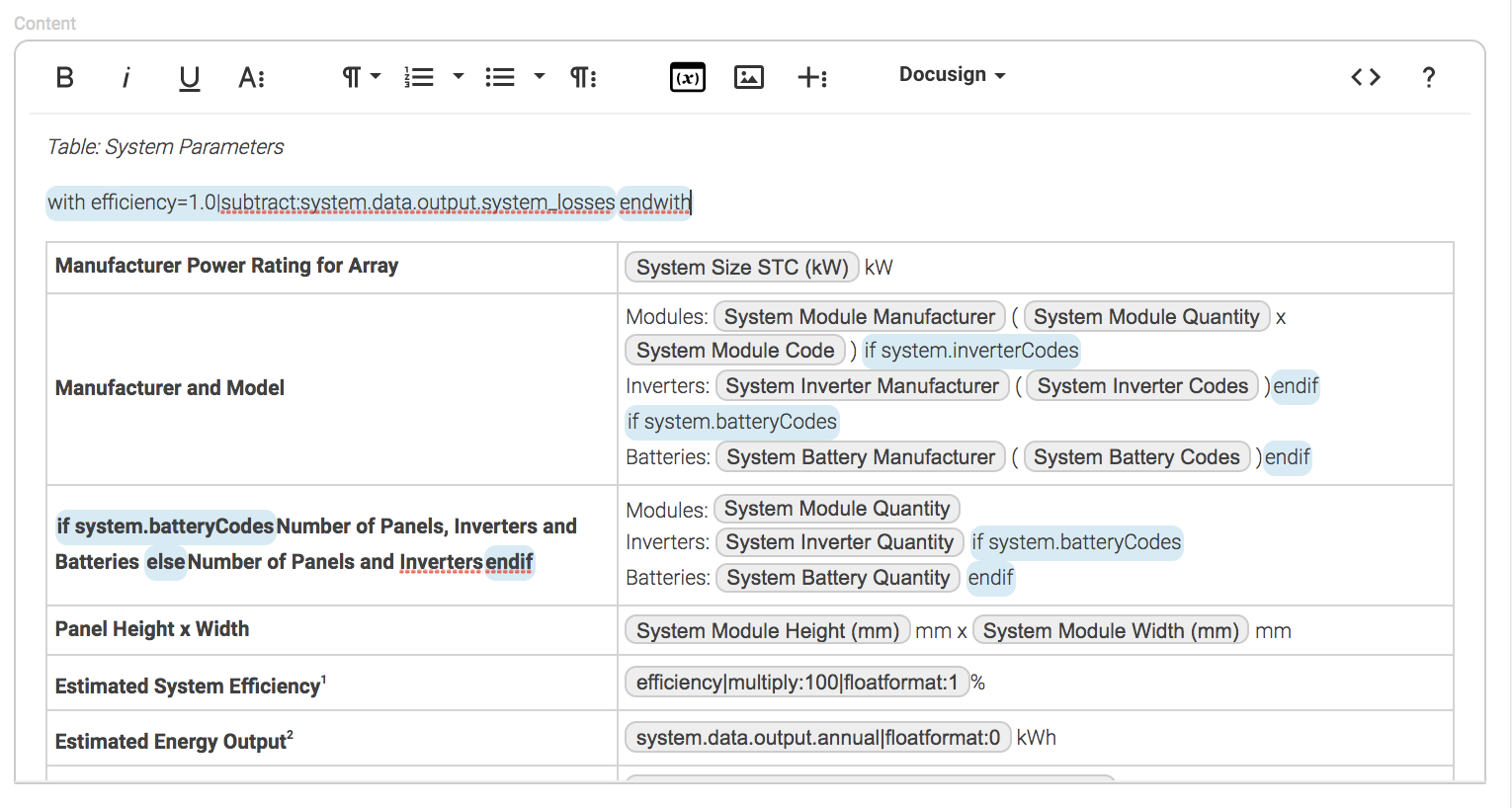Insert a variable placeholder (x) icon

pos(688,77)
